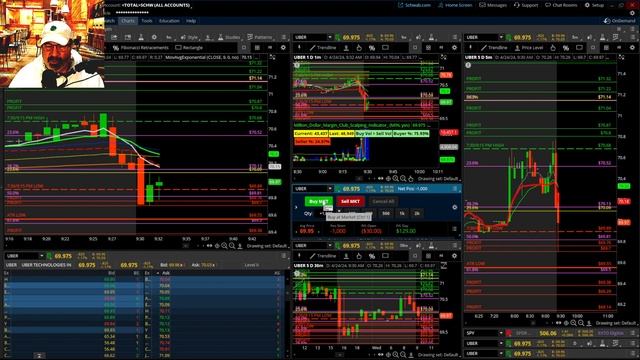
Task: Open Drawing set Default on left chart
Action: [x=267, y=246]
